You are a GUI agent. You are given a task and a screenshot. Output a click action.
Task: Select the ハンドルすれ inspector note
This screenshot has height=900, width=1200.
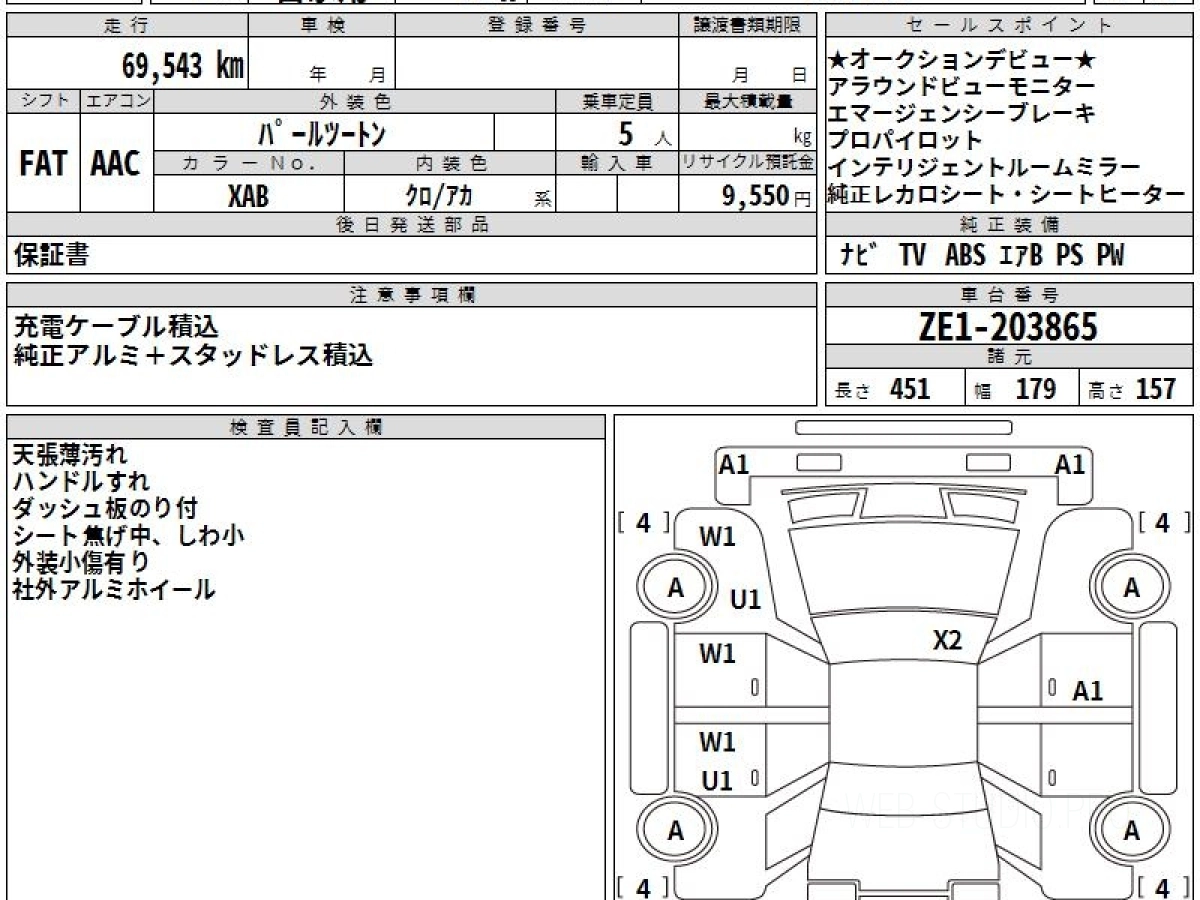click(x=83, y=482)
